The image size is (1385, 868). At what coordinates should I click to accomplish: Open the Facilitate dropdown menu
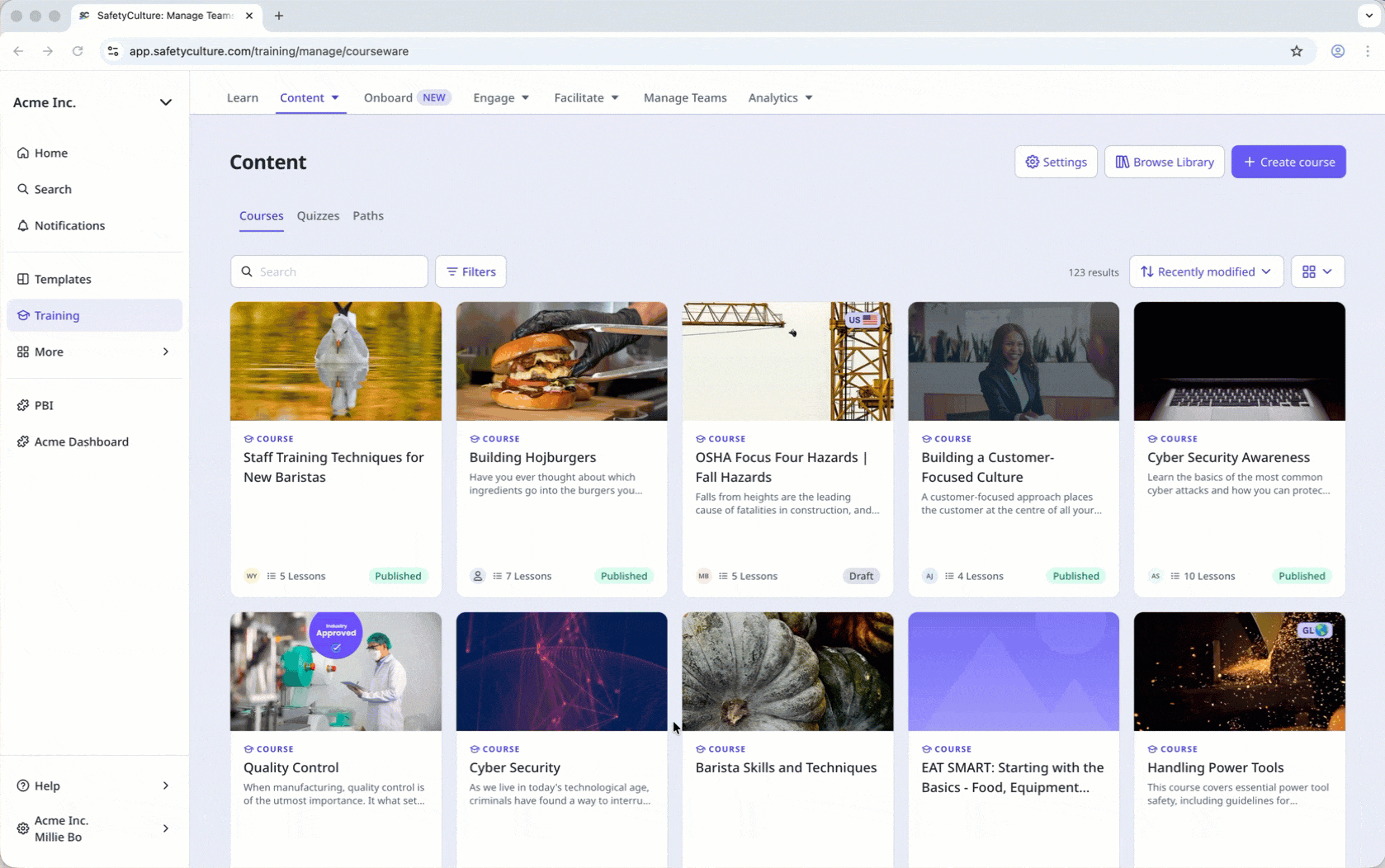tap(586, 97)
